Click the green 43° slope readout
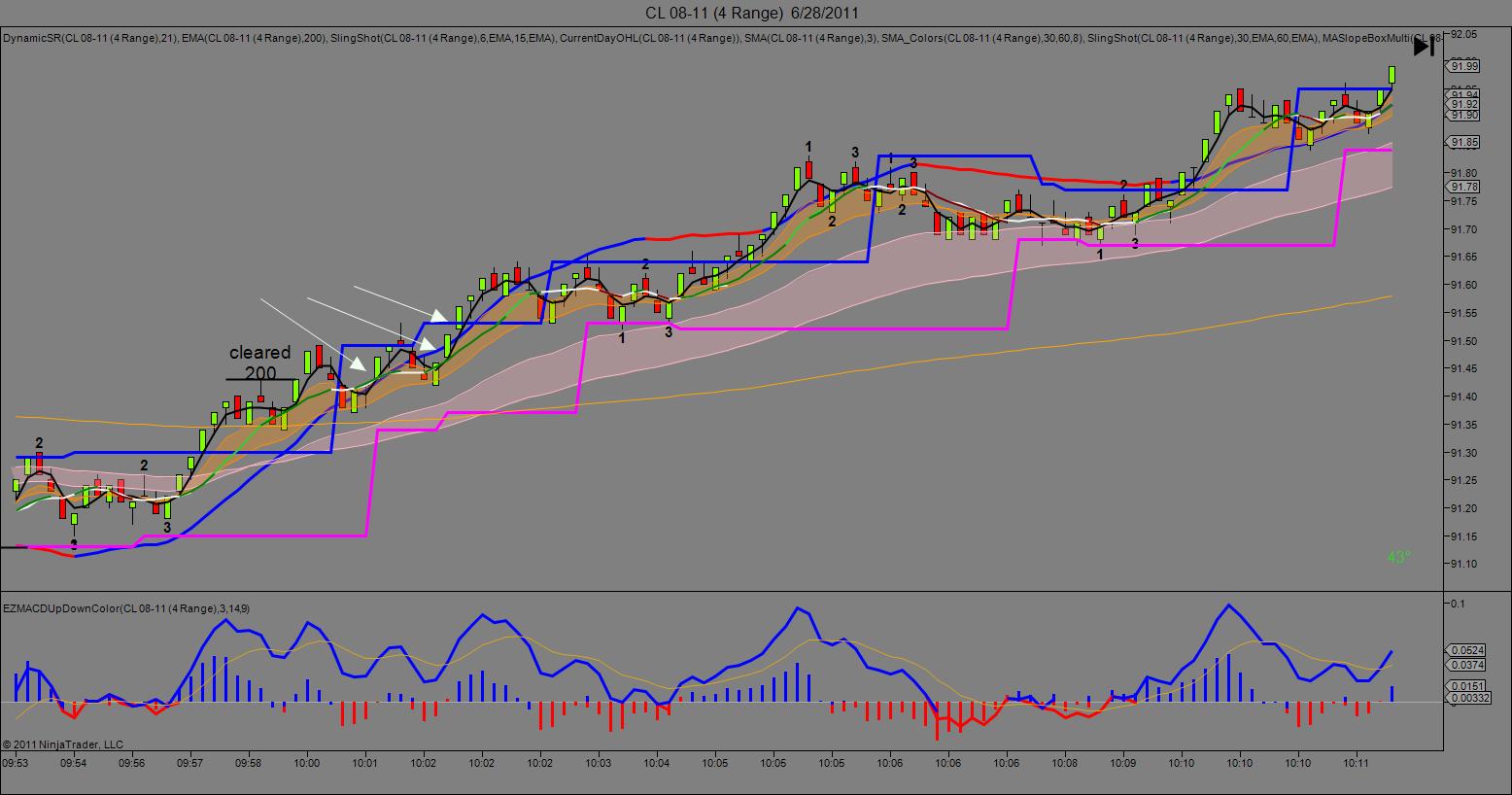The image size is (1512, 795). [x=1398, y=557]
